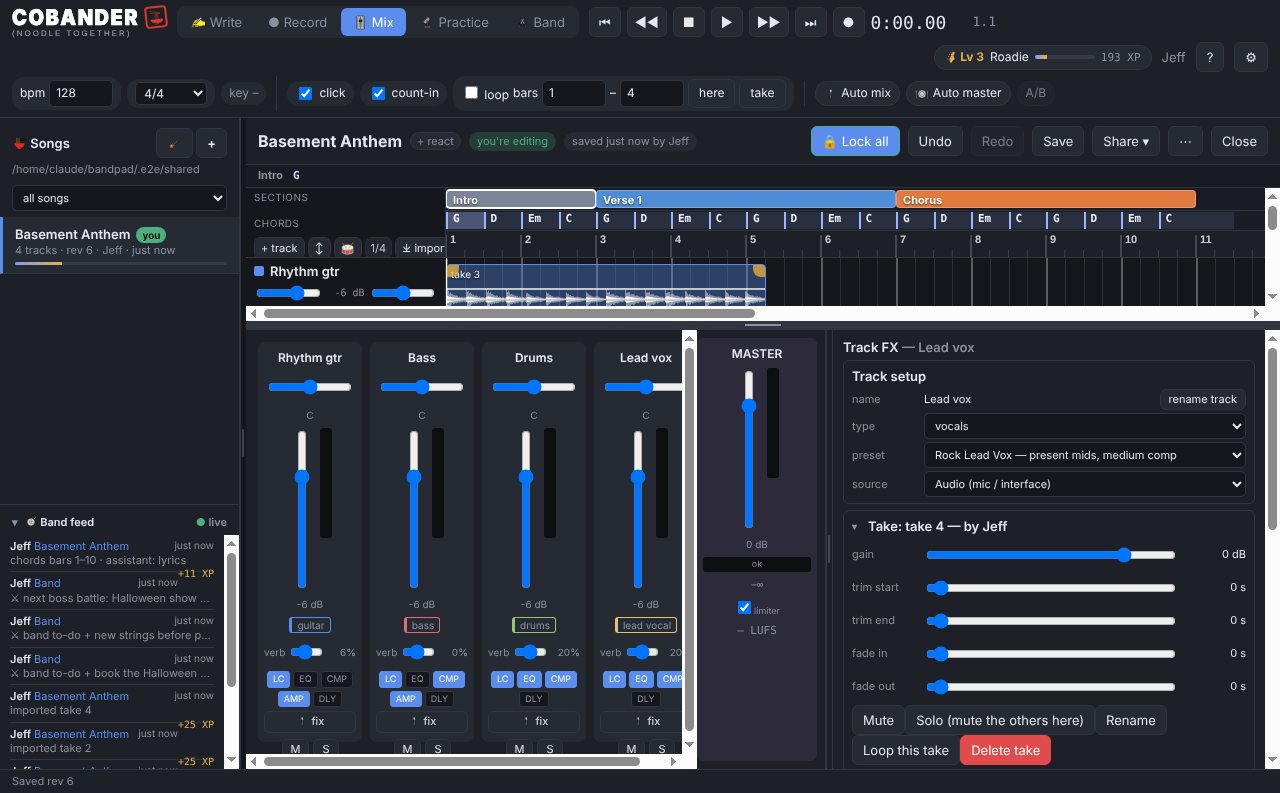Click the Bass pan slider
Image resolution: width=1280 pixels, height=793 pixels.
422,387
